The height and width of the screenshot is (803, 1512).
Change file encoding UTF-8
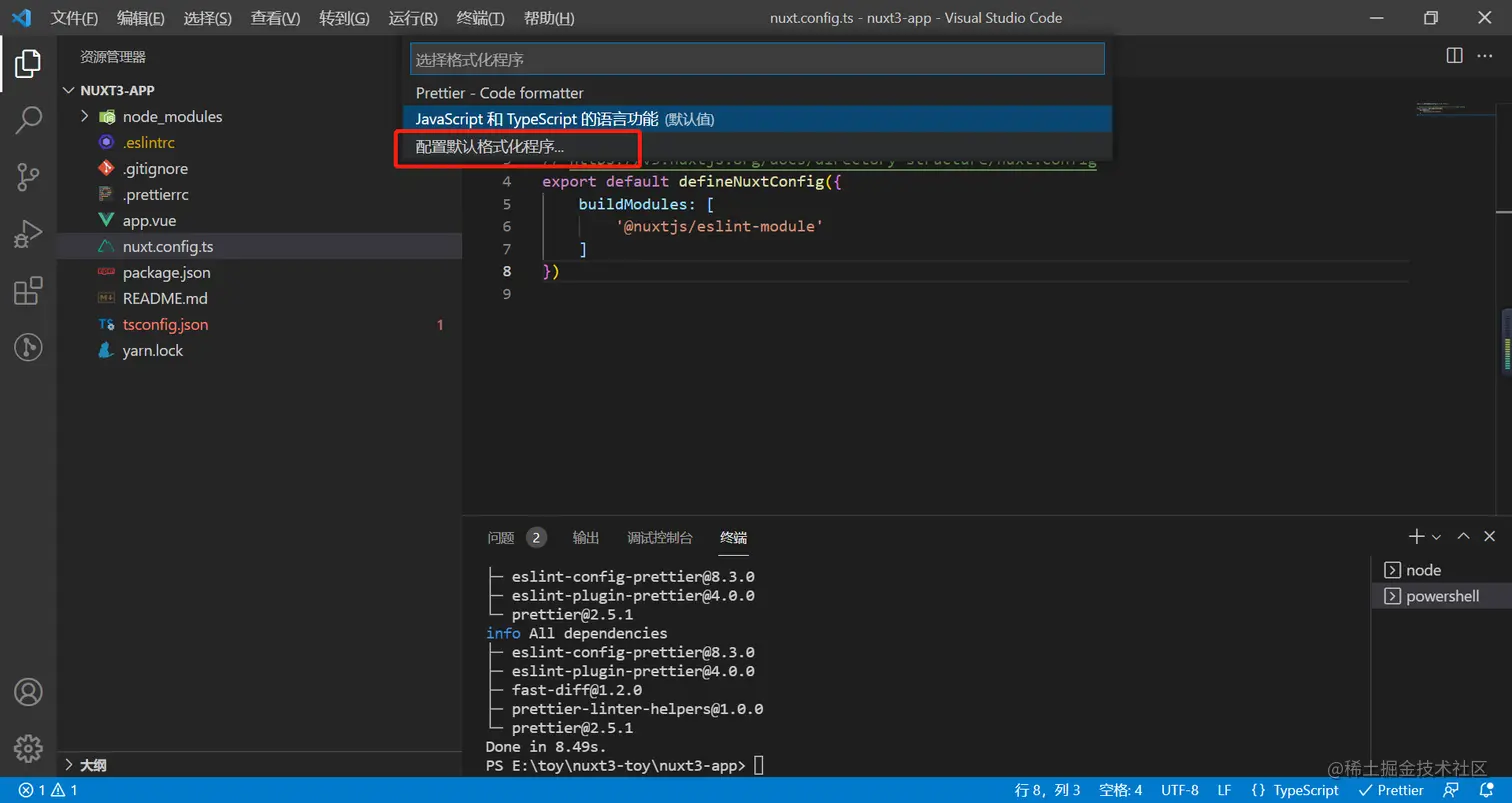[1180, 790]
